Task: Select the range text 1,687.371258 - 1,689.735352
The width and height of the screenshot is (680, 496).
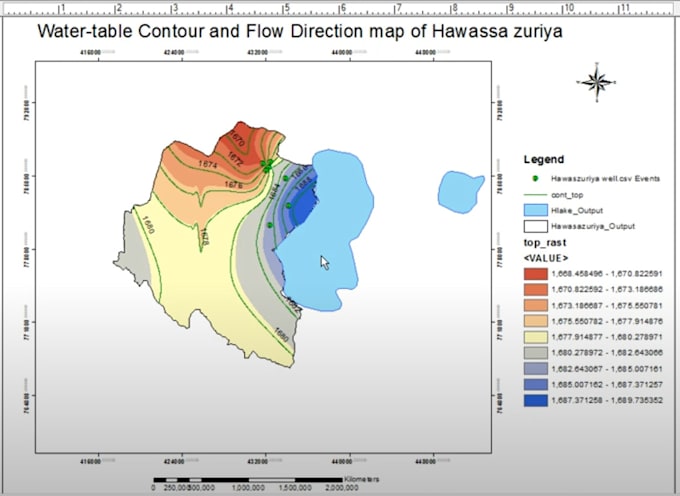Action: pyautogui.click(x=607, y=400)
